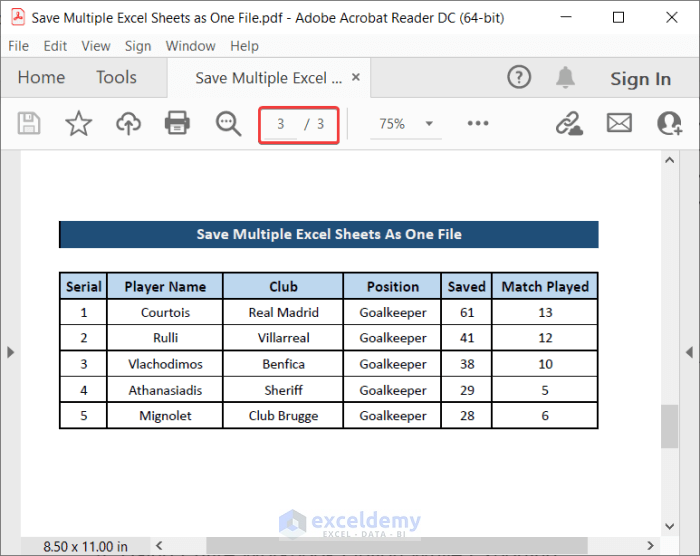Click the Save file floppy disk icon
The image size is (700, 556).
(29, 123)
